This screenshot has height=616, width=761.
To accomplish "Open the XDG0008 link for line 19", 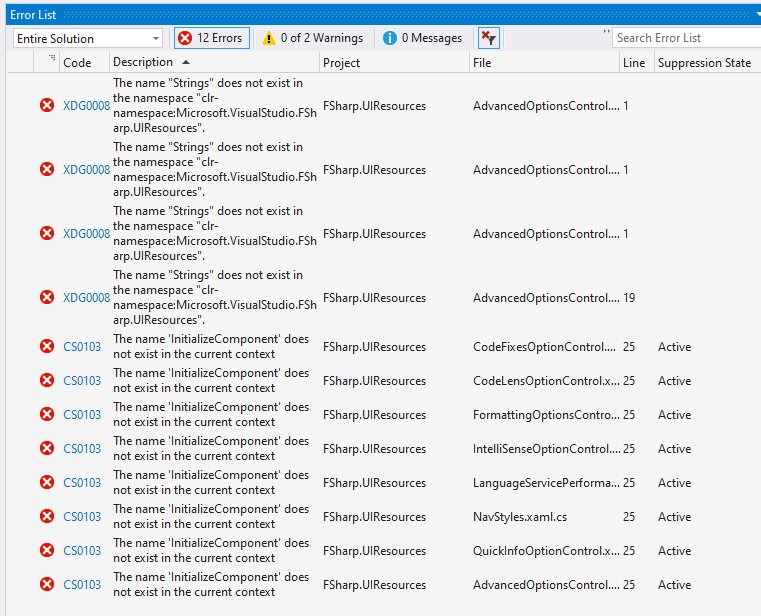I will tap(86, 298).
